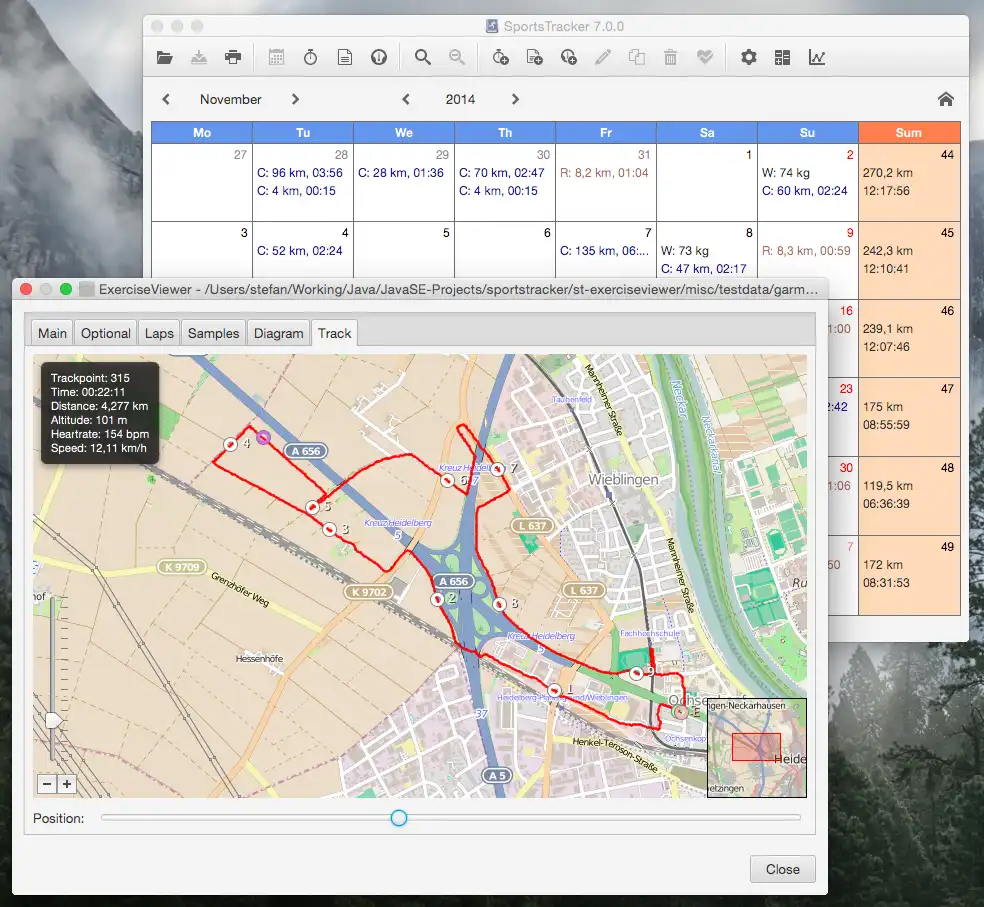Image resolution: width=984 pixels, height=907 pixels.
Task: Switch to the Diagram tab
Action: (x=278, y=333)
